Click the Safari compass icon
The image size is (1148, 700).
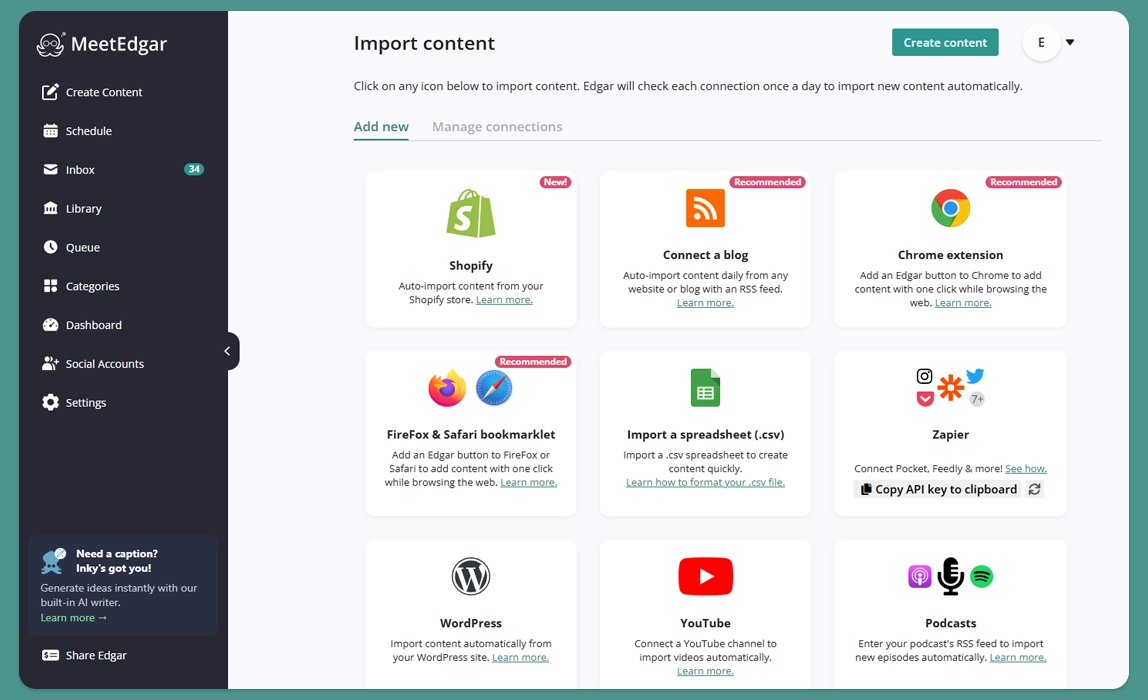(494, 388)
